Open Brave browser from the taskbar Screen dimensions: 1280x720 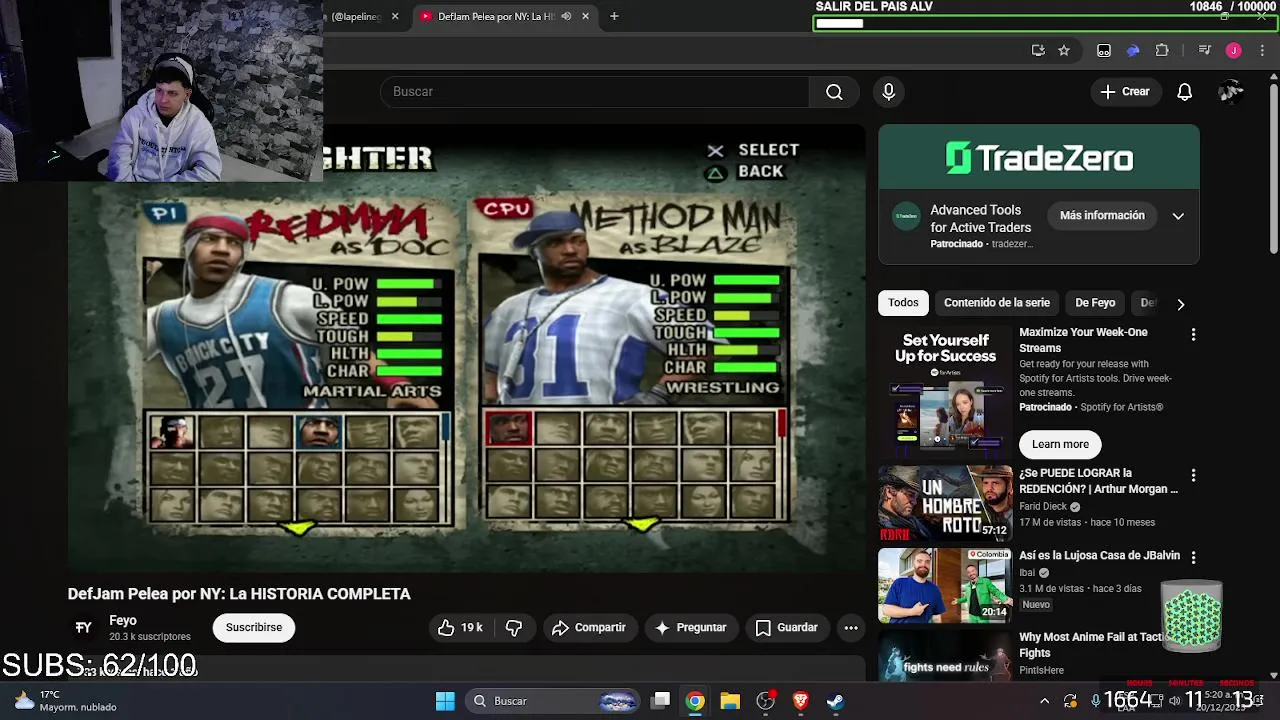800,701
